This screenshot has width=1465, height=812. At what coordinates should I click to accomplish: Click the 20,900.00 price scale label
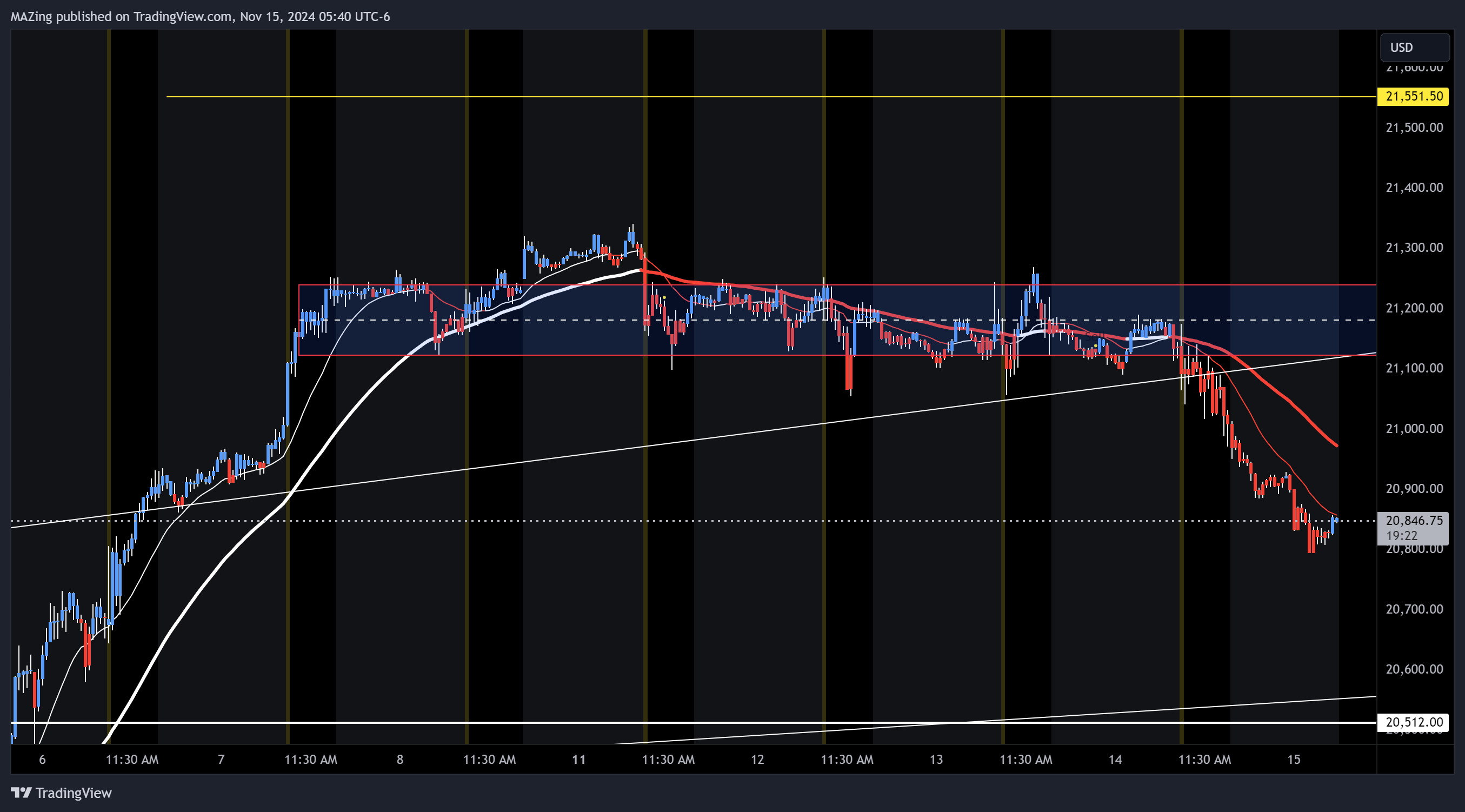(1414, 489)
